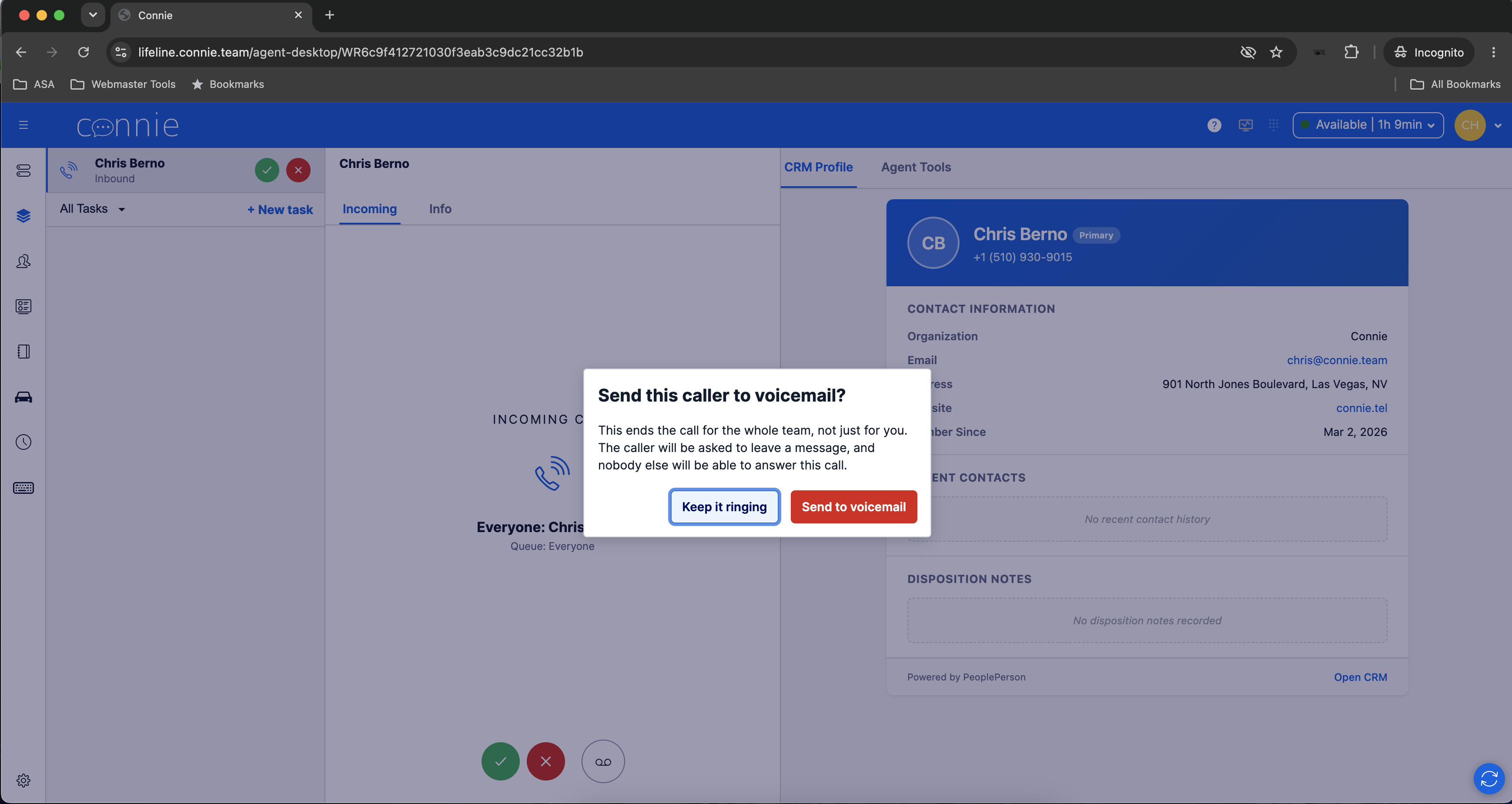Click the browser address bar URL
The width and height of the screenshot is (1512, 804).
361,52
